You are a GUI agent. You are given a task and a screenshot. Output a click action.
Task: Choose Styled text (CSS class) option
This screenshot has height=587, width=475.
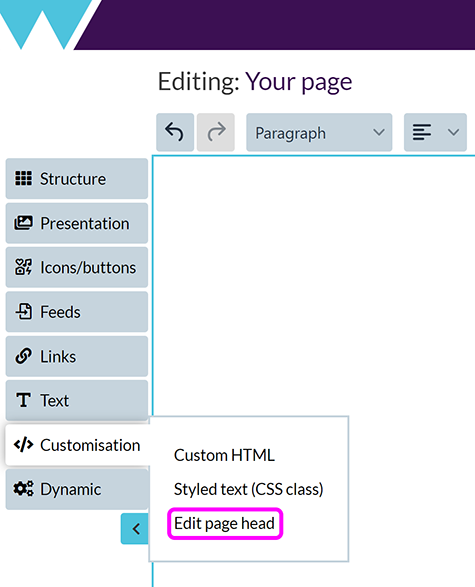point(249,489)
